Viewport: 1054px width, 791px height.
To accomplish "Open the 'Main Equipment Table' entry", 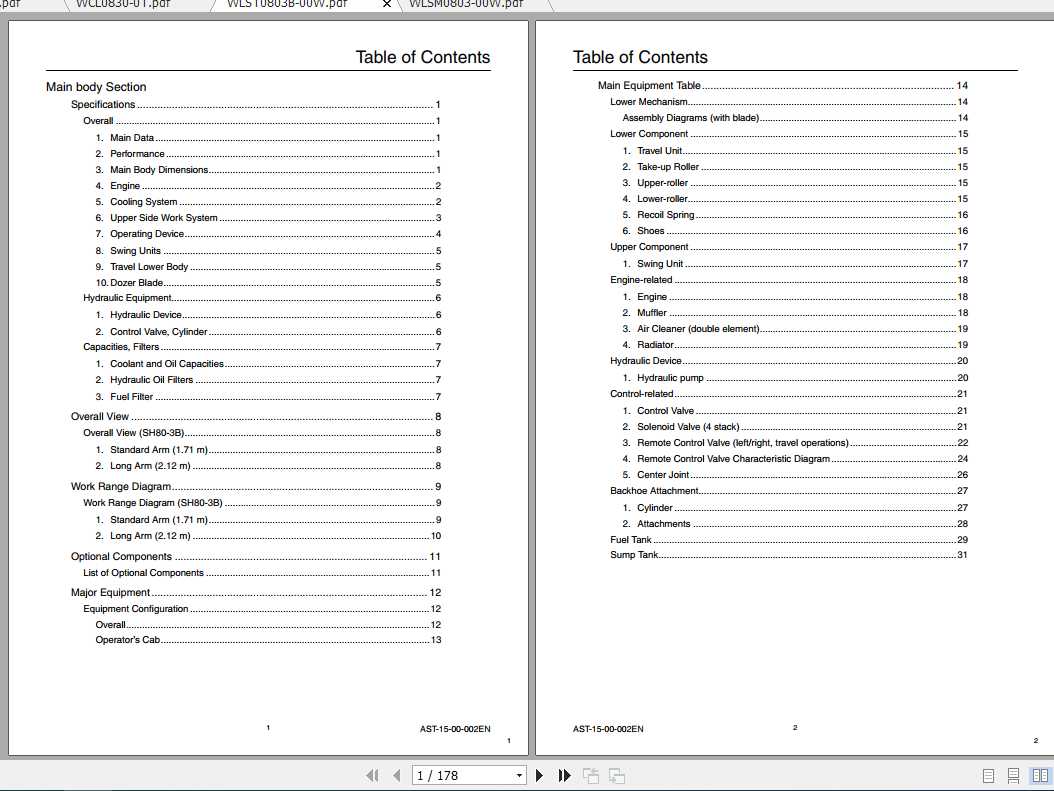I will pos(782,85).
